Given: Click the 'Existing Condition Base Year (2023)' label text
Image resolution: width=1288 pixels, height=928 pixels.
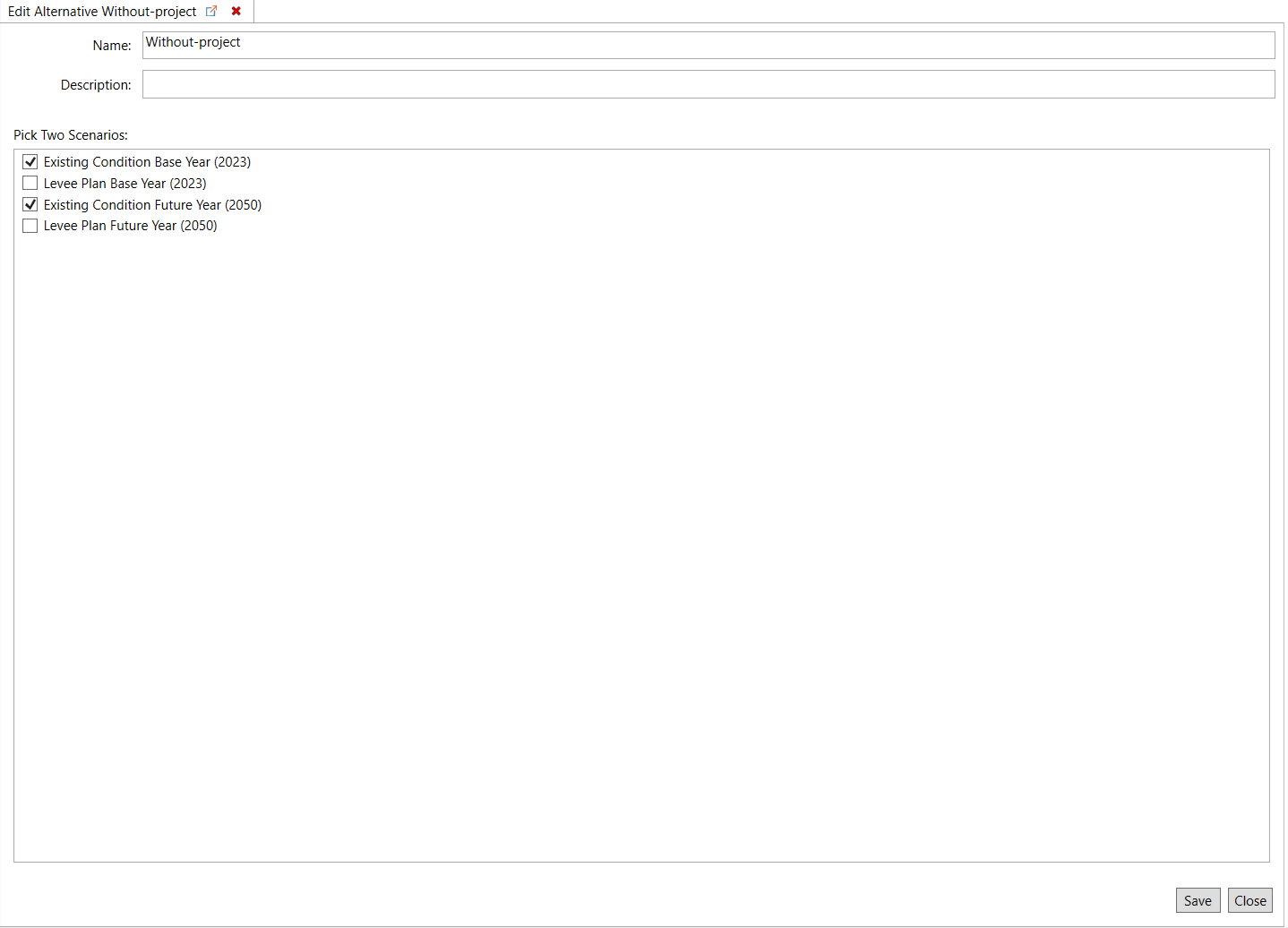Looking at the screenshot, I should [147, 162].
